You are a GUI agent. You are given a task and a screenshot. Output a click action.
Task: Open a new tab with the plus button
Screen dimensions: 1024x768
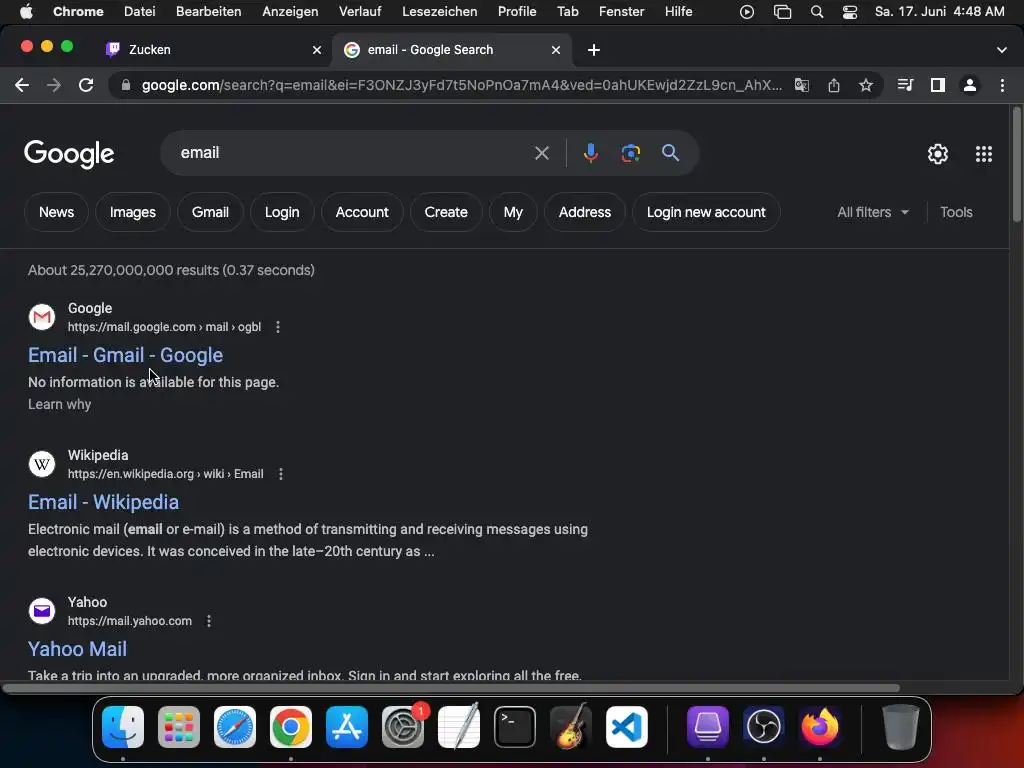point(594,50)
